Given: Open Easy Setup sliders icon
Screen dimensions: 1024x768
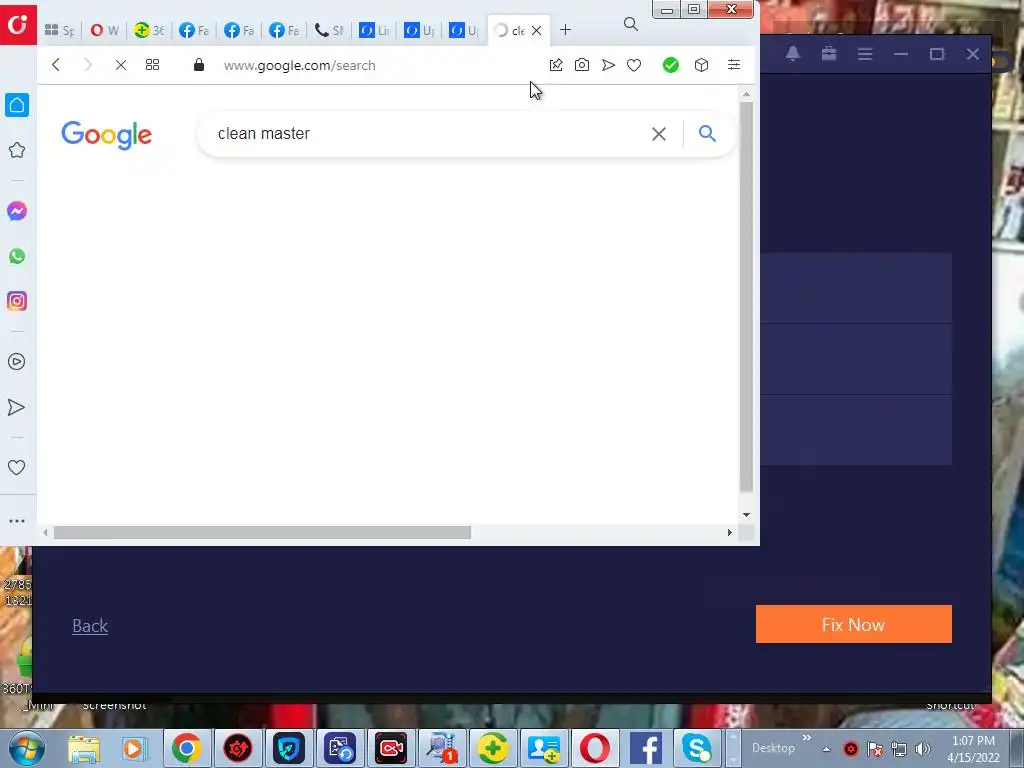Looking at the screenshot, I should pos(734,65).
